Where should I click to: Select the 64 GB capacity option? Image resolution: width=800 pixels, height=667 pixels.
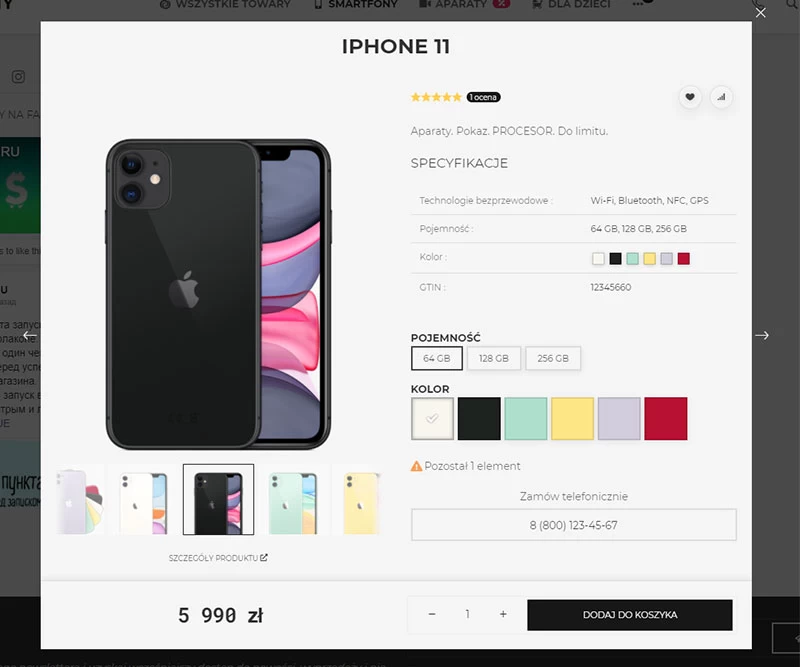pos(437,358)
